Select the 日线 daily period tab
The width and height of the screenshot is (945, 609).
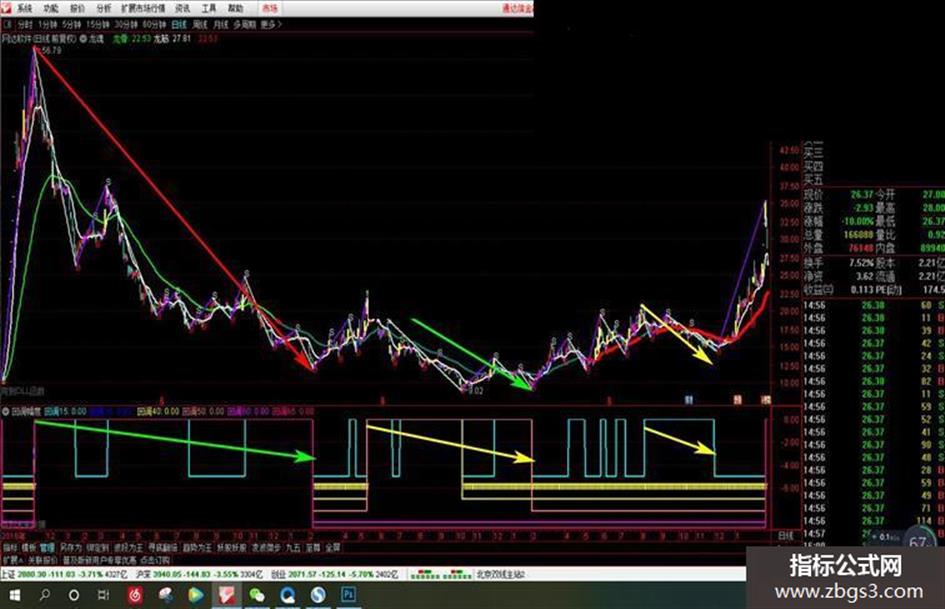[179, 25]
